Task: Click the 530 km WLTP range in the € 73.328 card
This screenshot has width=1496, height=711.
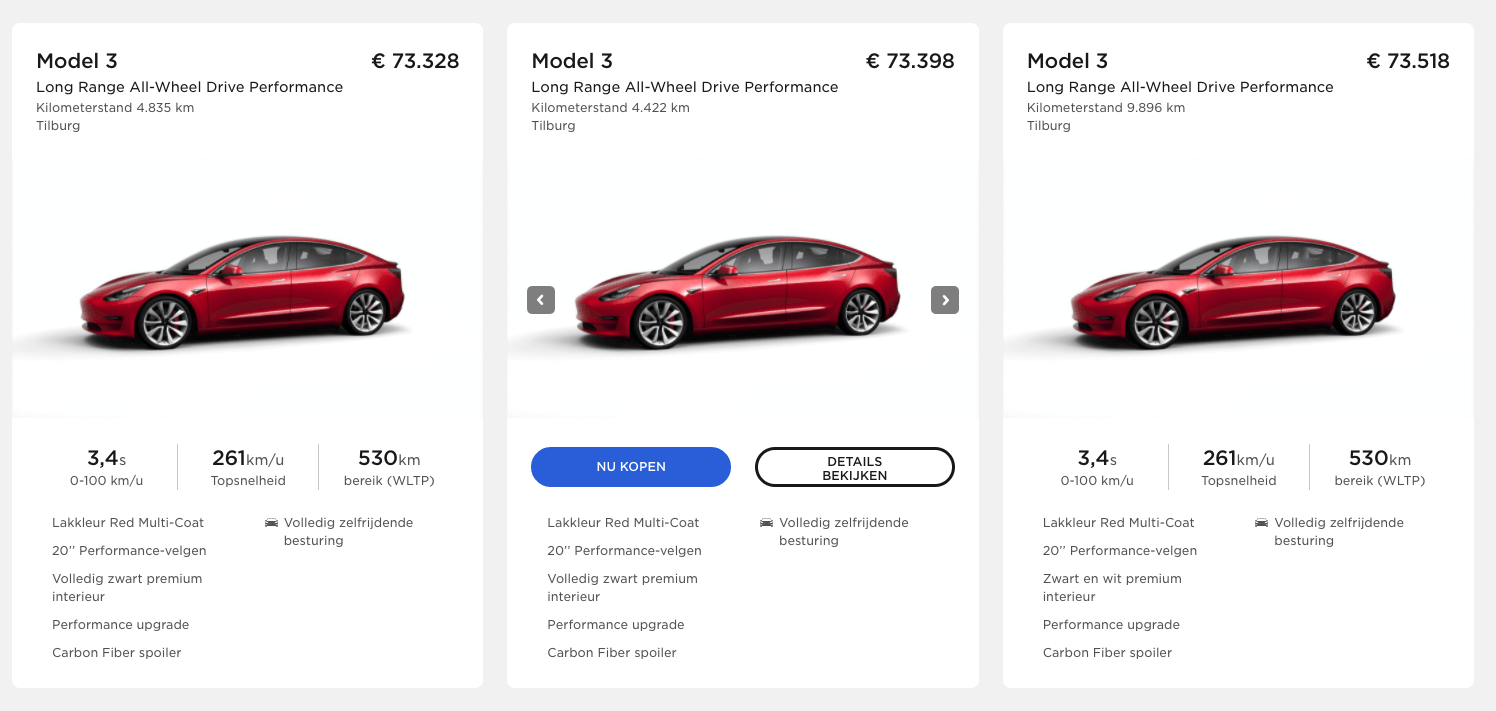Action: [x=389, y=468]
